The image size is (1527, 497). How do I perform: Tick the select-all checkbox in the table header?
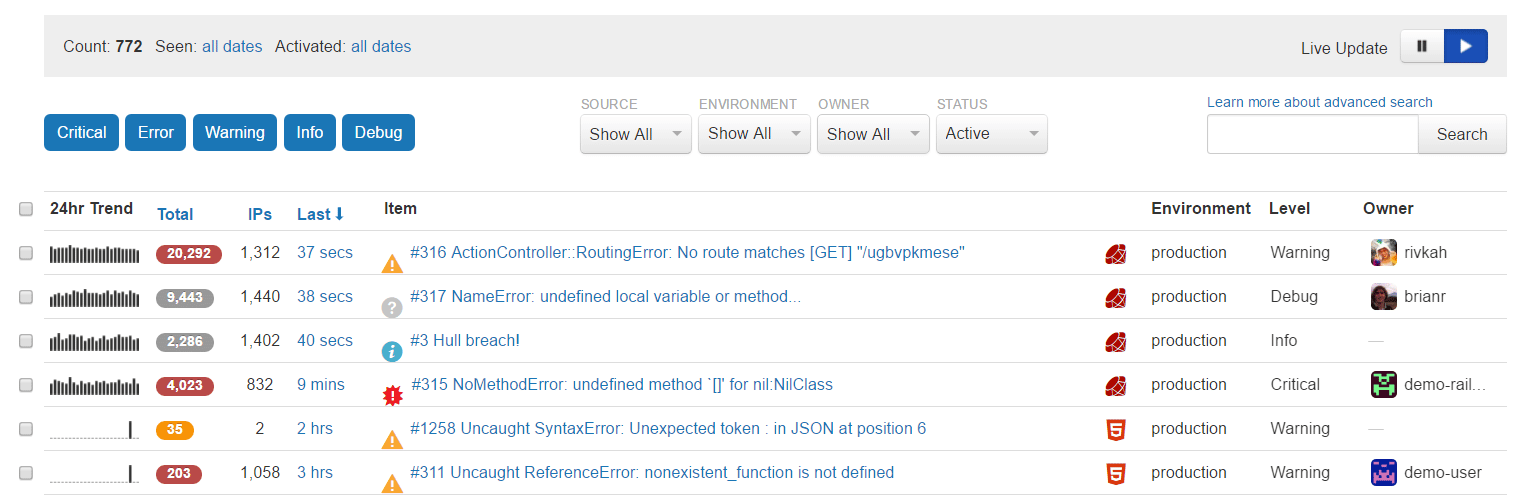(26, 210)
